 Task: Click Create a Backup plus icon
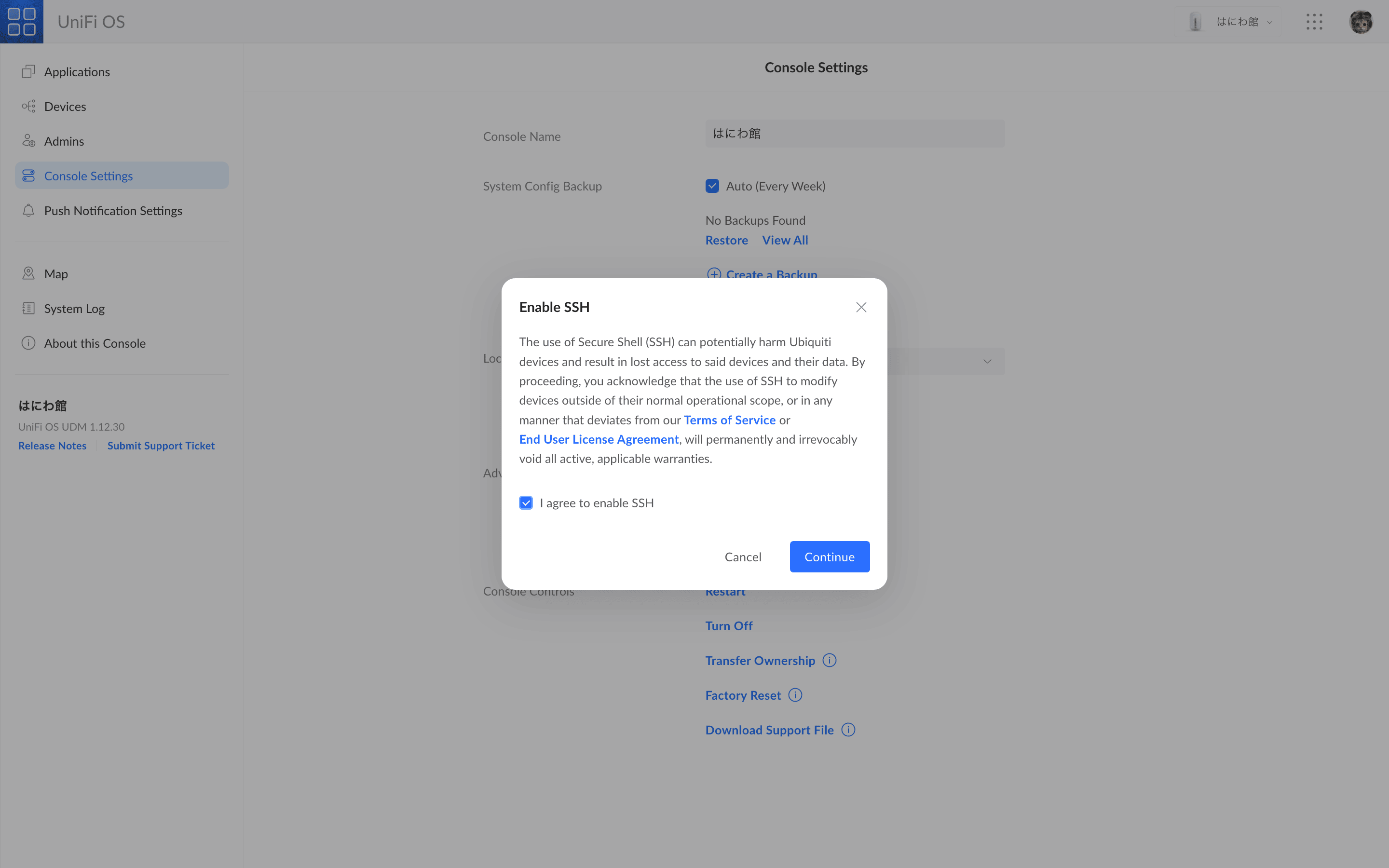[x=713, y=273]
